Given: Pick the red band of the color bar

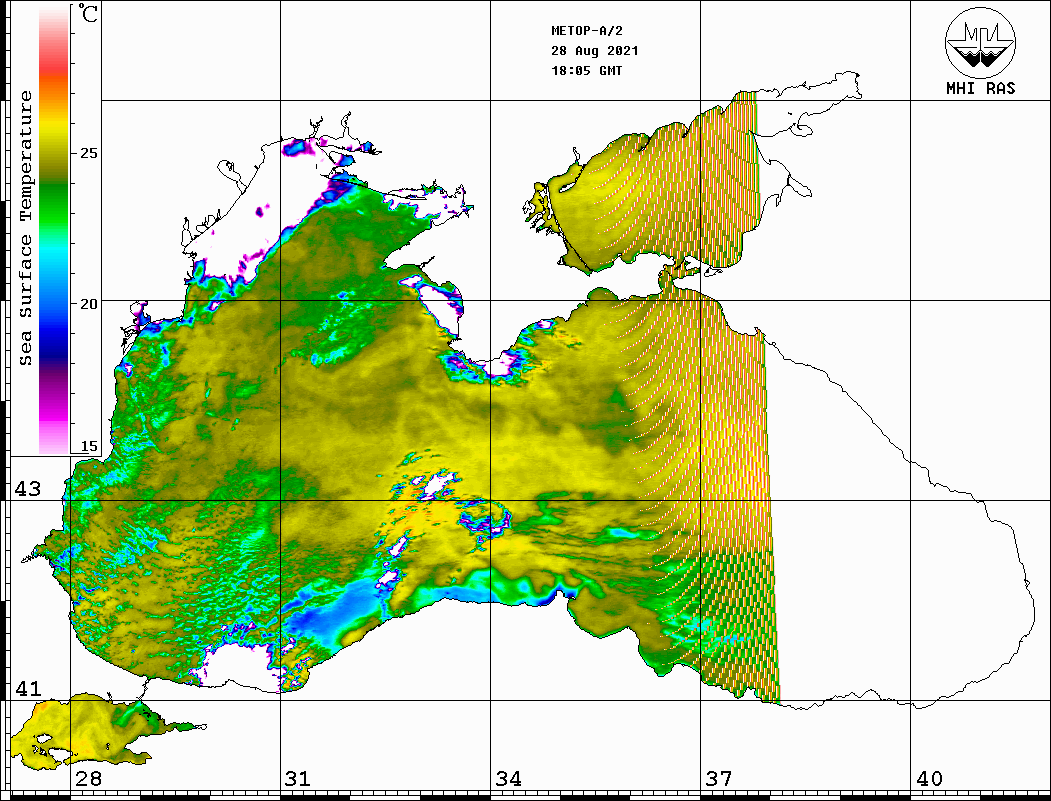Looking at the screenshot, I should tap(53, 65).
